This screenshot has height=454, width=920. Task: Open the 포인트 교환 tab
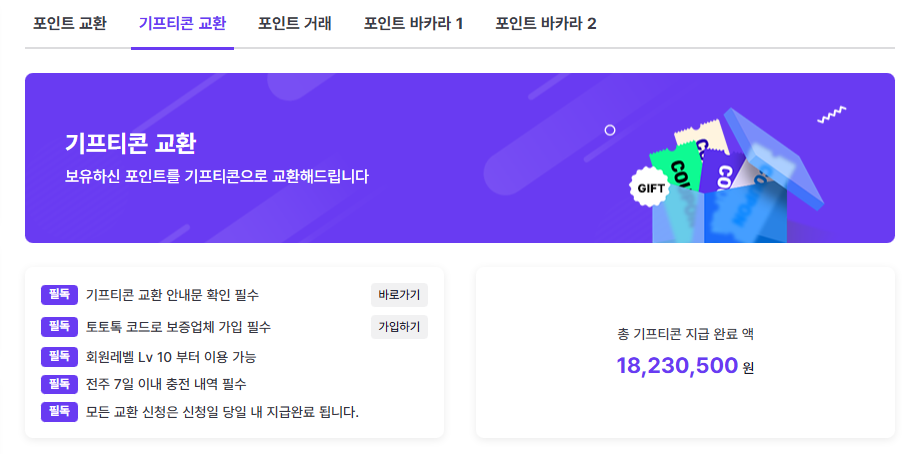pyautogui.click(x=70, y=23)
